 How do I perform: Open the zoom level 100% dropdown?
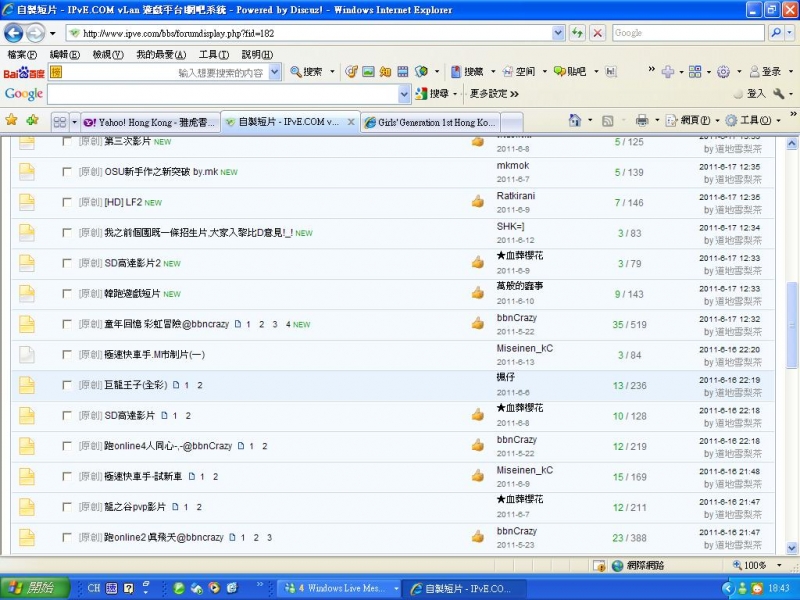click(x=777, y=566)
